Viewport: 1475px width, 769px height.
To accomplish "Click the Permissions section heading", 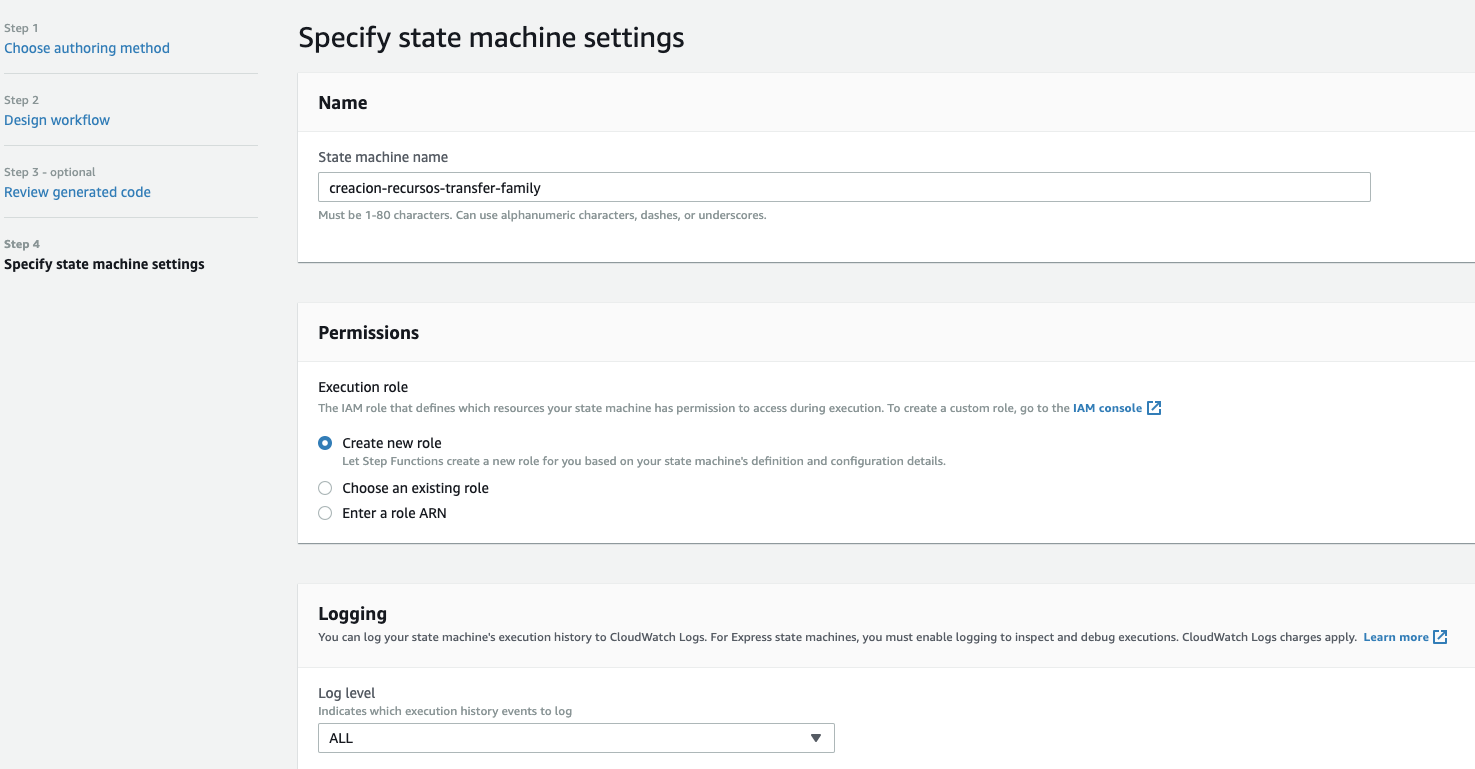I will click(368, 333).
